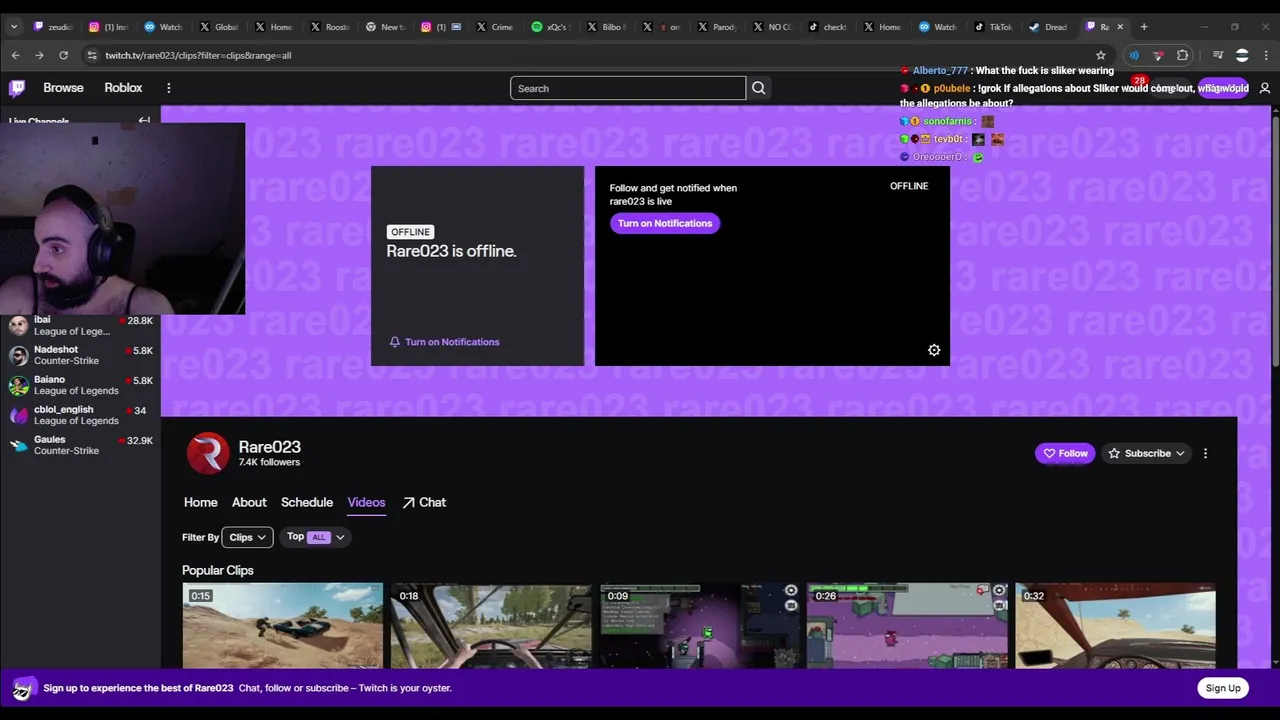Screen dimensions: 1280x720
Task: Open the ibai League of Legends channel
Action: 80,325
